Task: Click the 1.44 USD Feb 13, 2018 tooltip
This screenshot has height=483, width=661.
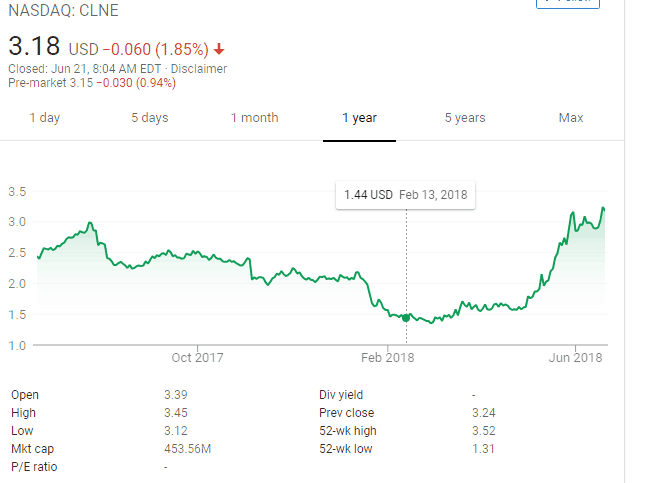Action: (x=405, y=194)
